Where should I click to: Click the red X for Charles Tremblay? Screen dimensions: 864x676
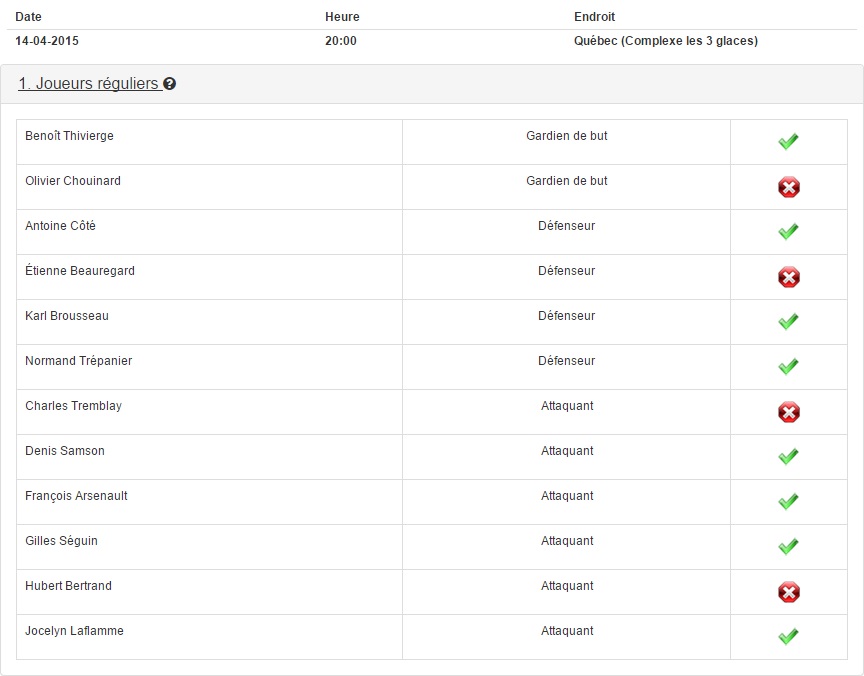(789, 412)
